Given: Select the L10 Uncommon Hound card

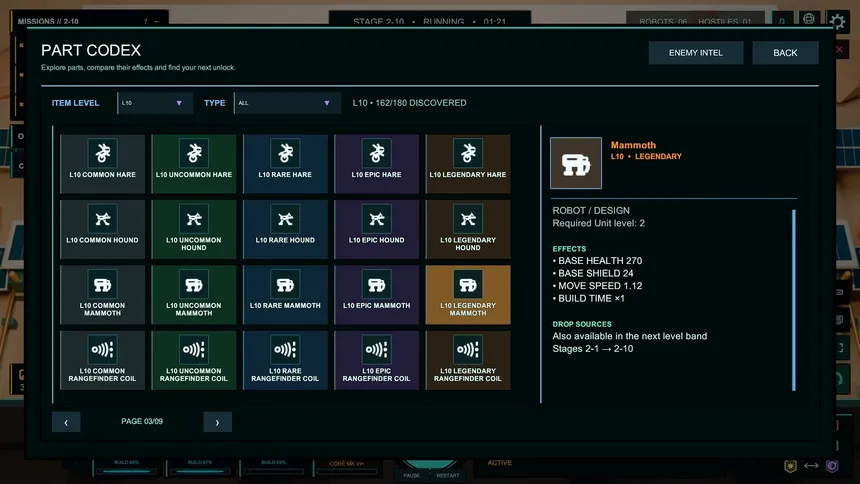Looking at the screenshot, I should 194,229.
